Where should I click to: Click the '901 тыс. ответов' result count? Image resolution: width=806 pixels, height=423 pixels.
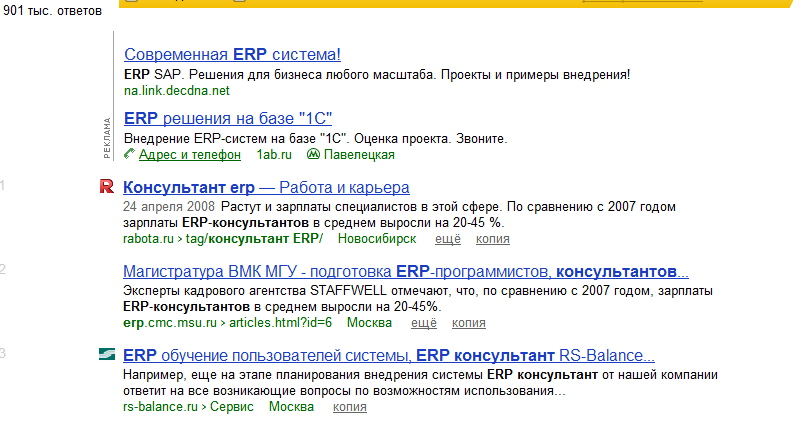pos(52,11)
